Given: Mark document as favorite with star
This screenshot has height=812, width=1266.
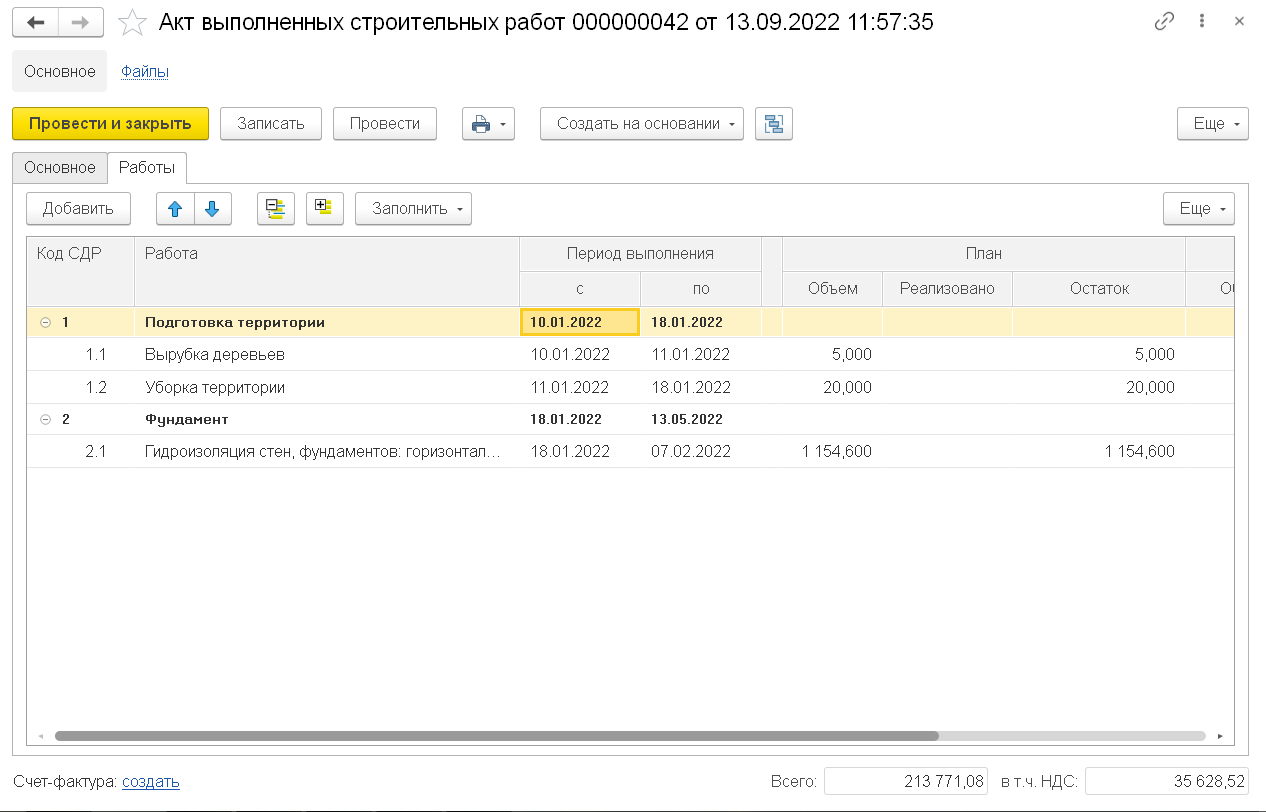Looking at the screenshot, I should click(133, 23).
